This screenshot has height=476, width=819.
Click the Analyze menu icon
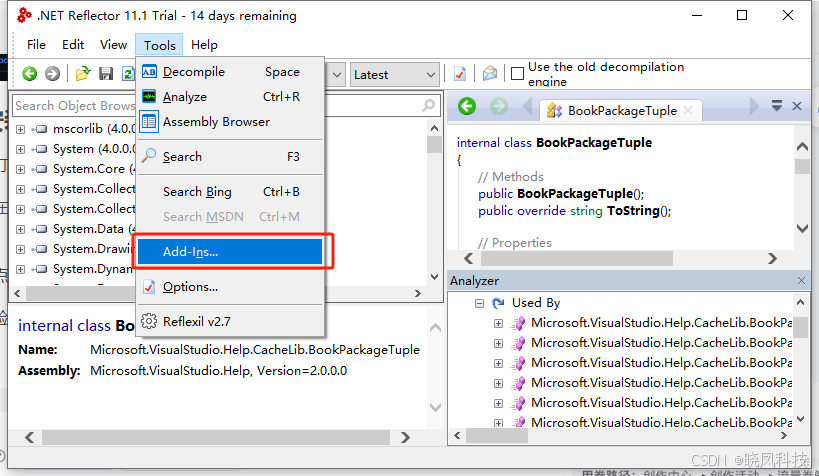tap(149, 97)
